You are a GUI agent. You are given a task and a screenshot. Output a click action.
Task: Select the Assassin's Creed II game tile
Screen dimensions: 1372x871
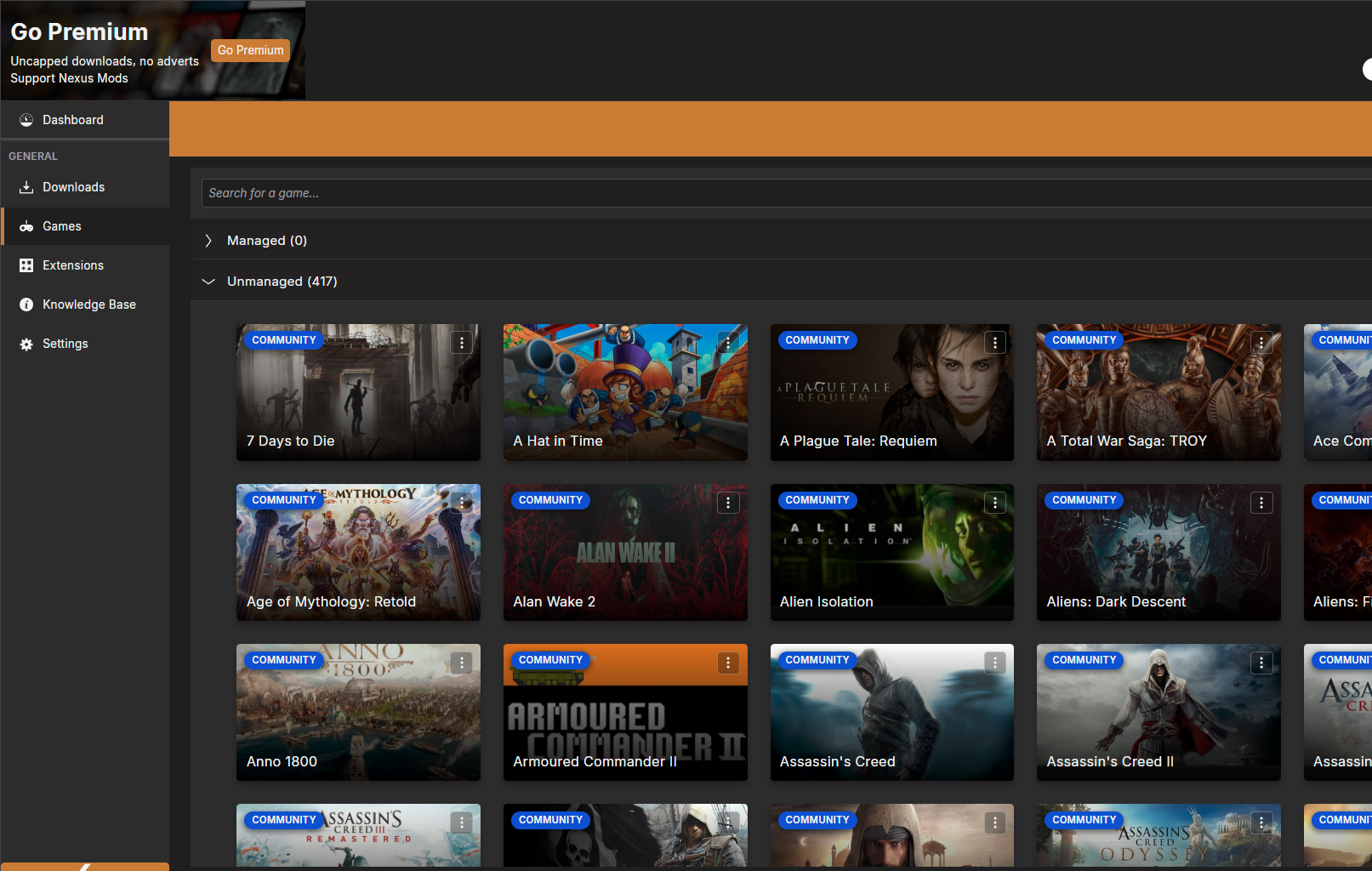click(x=1159, y=712)
